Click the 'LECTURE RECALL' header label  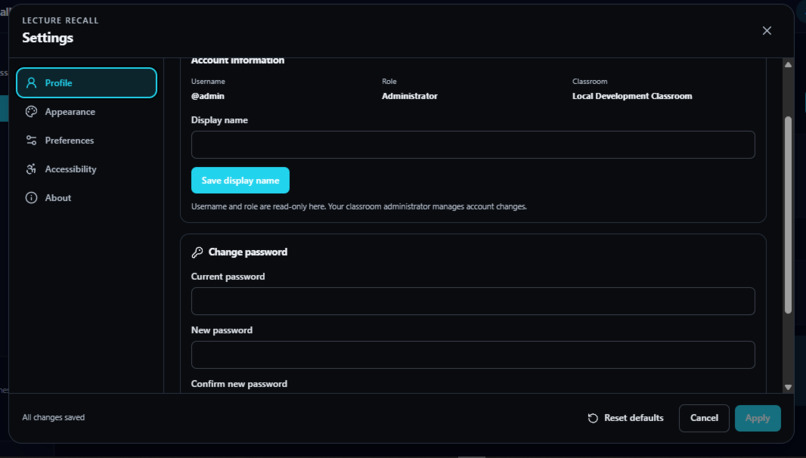[60, 21]
